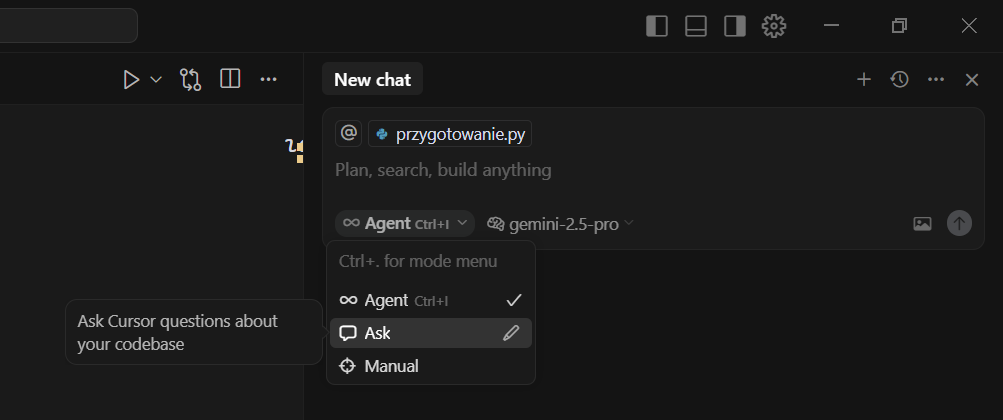Screen dimensions: 1003x420
Task: Split the editor with split icon
Action: coord(230,79)
